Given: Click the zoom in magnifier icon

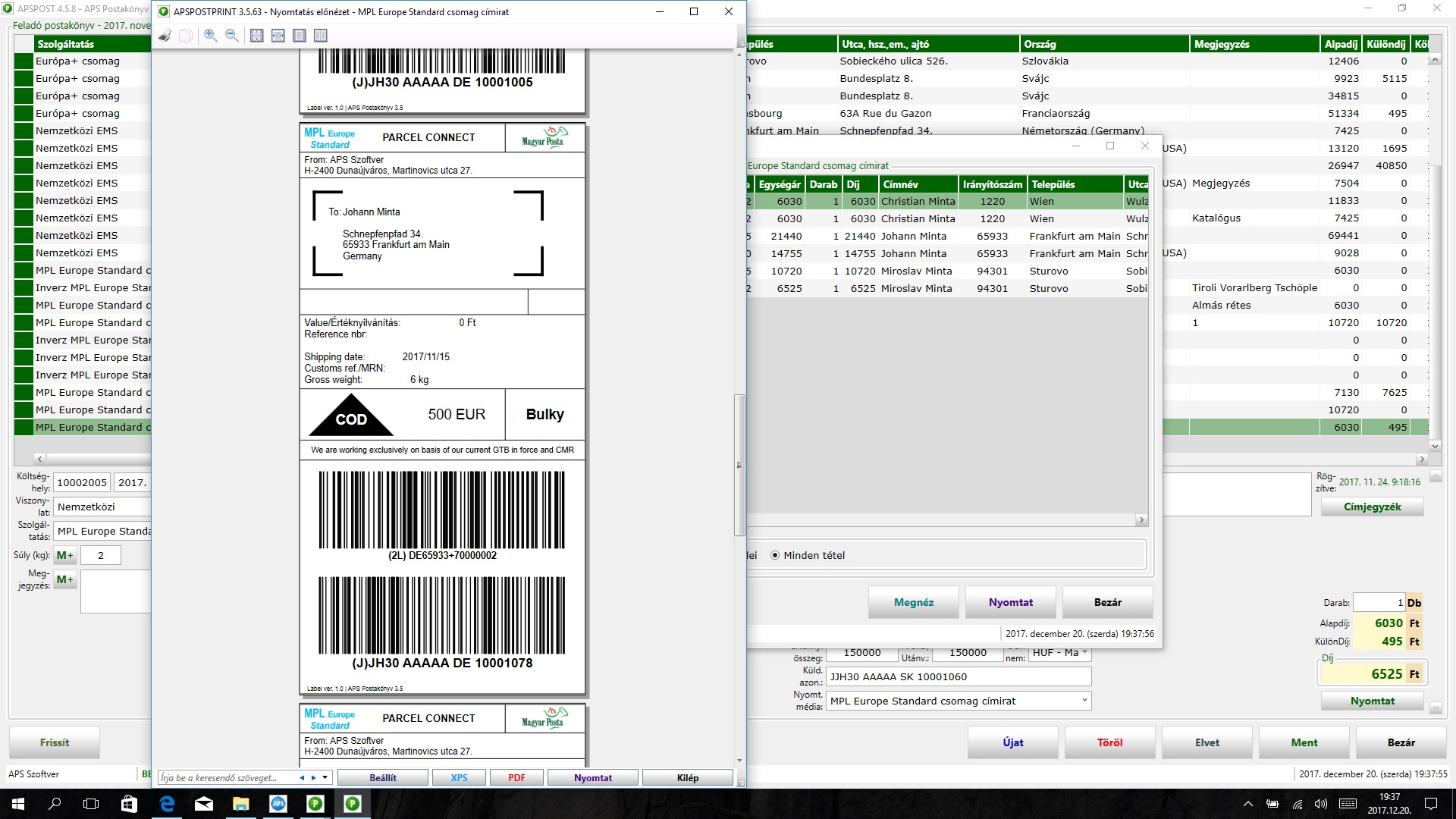Looking at the screenshot, I should (211, 36).
